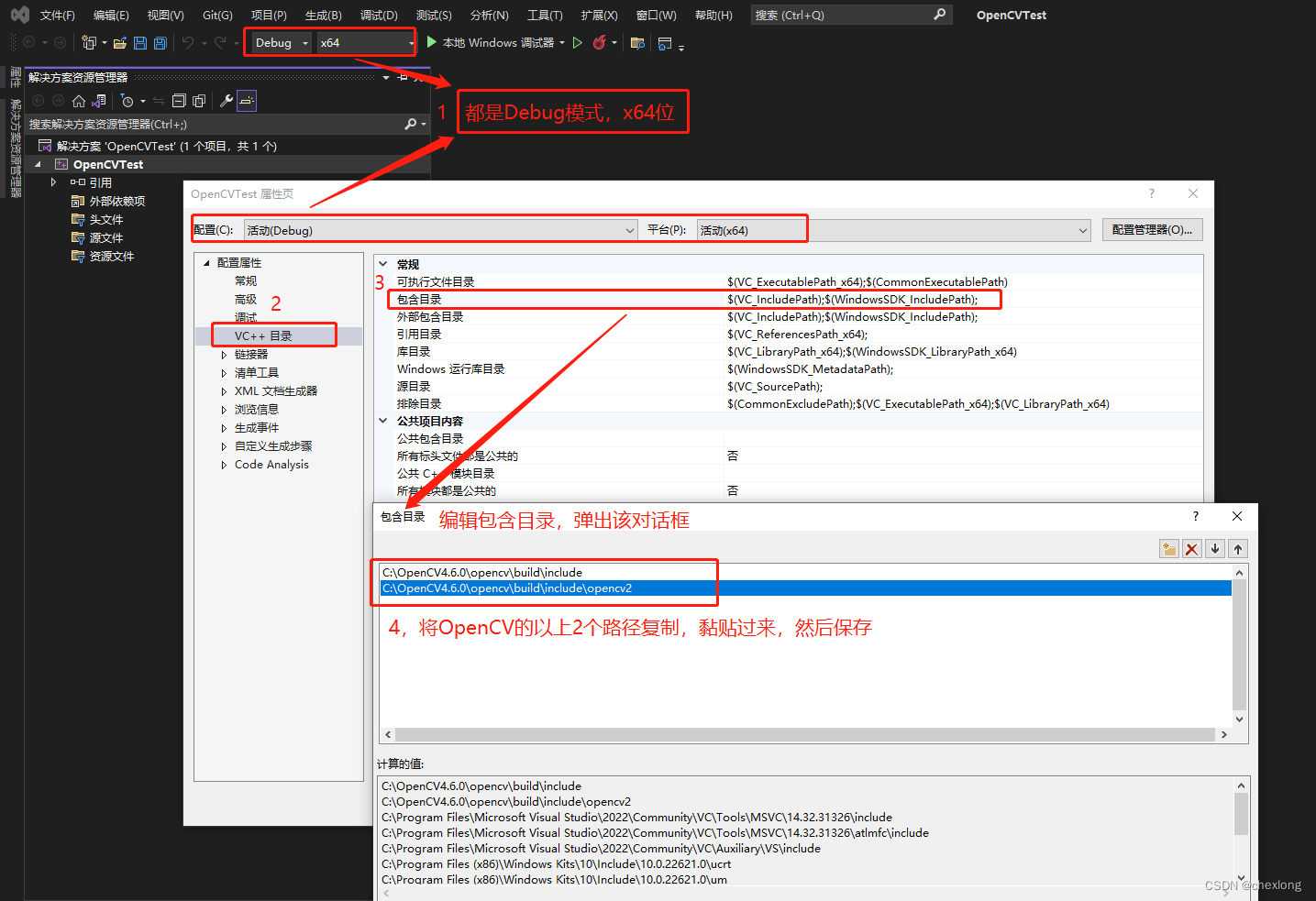The height and width of the screenshot is (901, 1316).
Task: Click the search icon in top search box
Action: click(939, 15)
